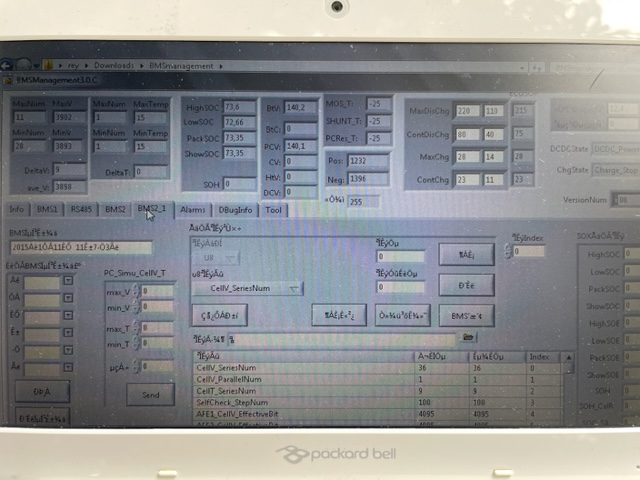Click the stepper beside the Index field
The height and width of the screenshot is (480, 640).
click(x=508, y=251)
